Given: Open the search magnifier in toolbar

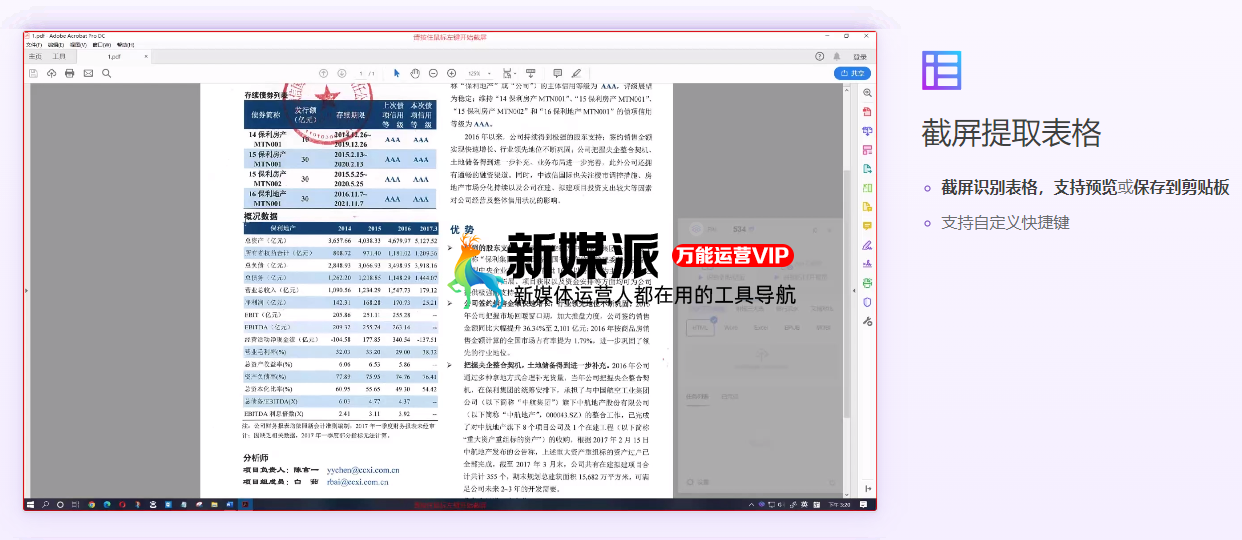Looking at the screenshot, I should 106,73.
